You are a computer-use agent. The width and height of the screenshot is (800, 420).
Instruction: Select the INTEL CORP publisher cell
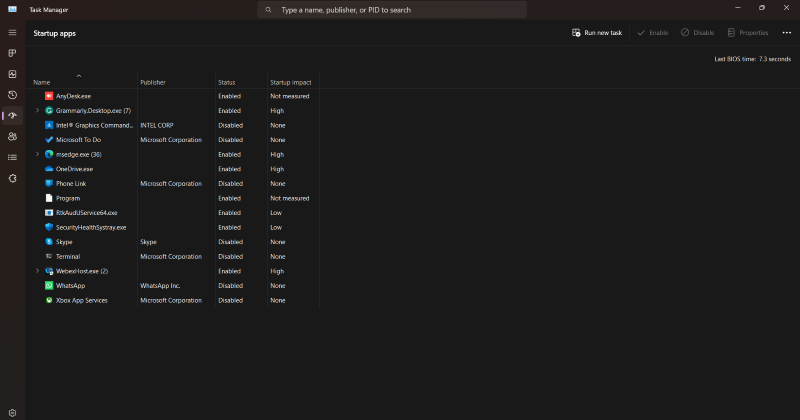157,125
